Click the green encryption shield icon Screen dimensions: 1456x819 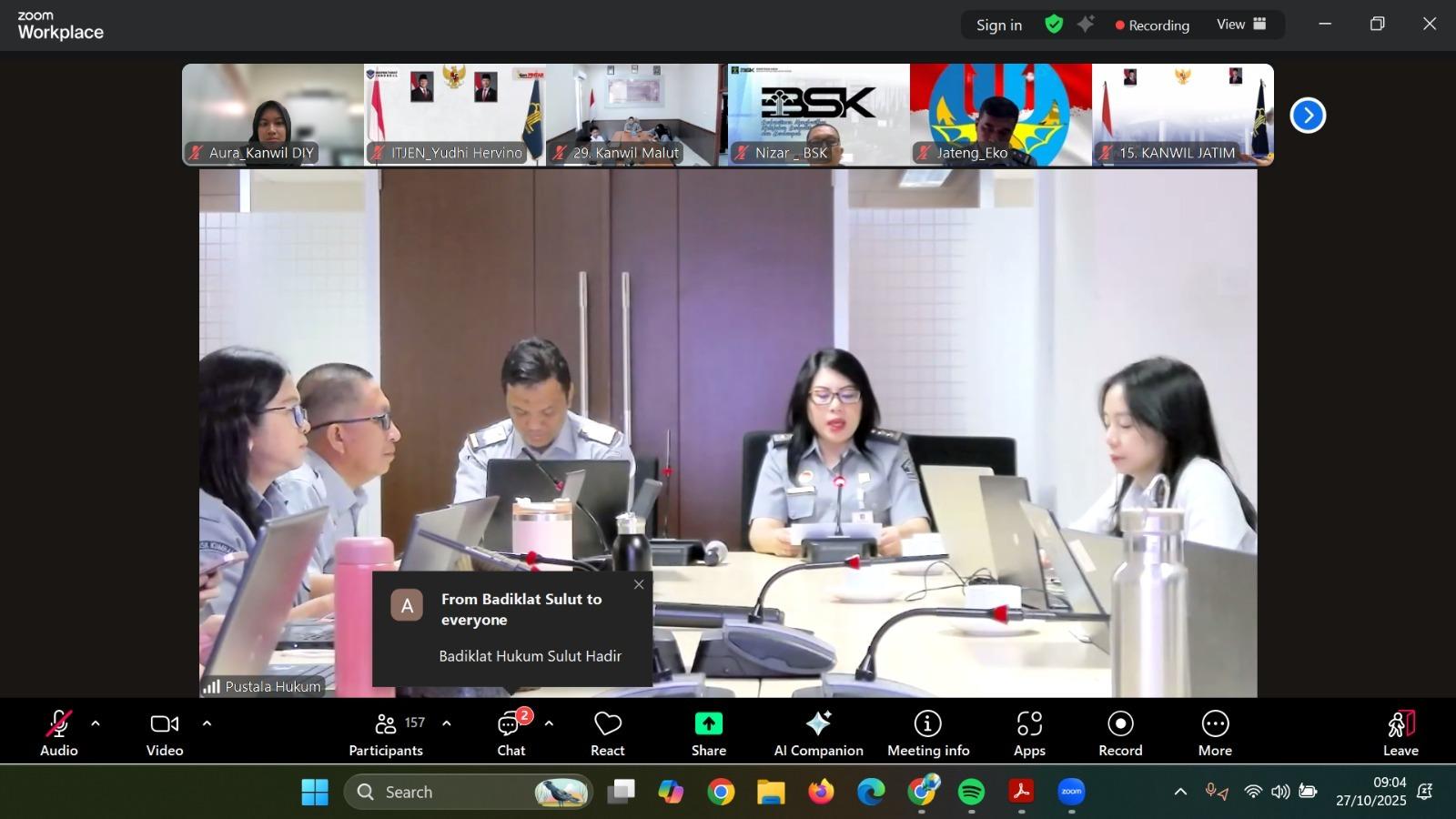pyautogui.click(x=1054, y=25)
